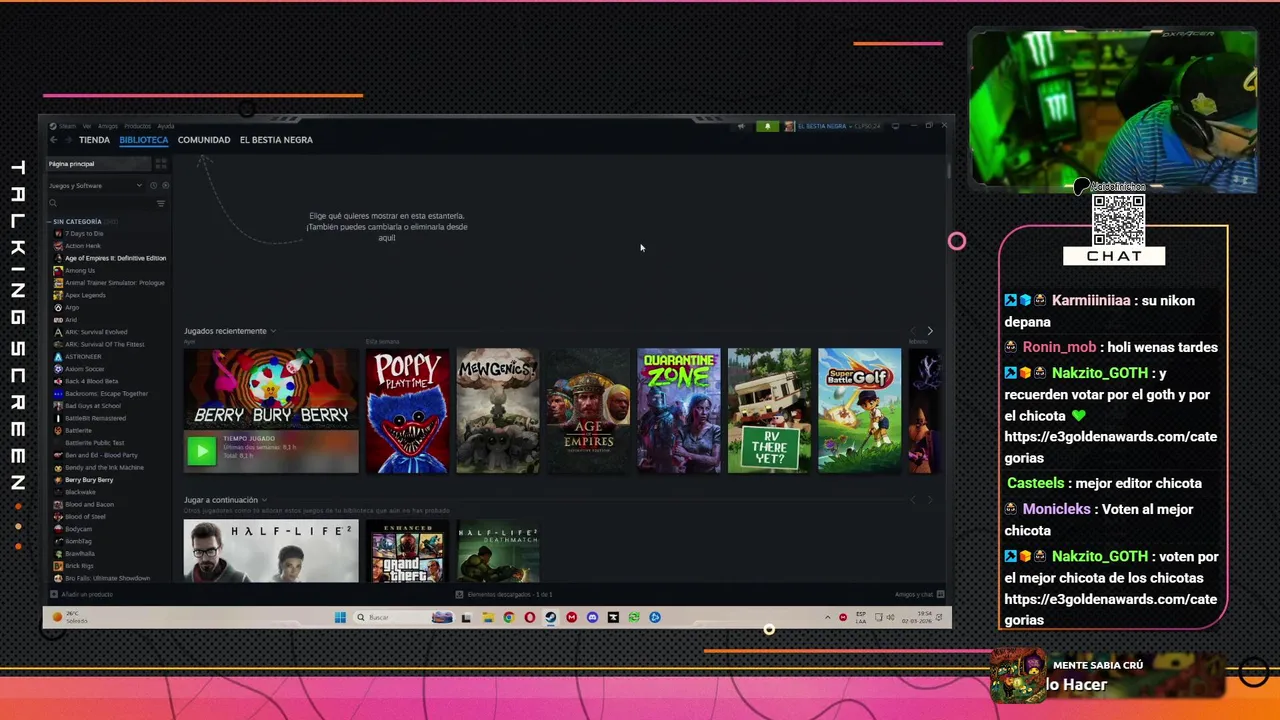The width and height of the screenshot is (1280, 720).
Task: Enter Big Picture mode monitor icon
Action: tap(895, 126)
